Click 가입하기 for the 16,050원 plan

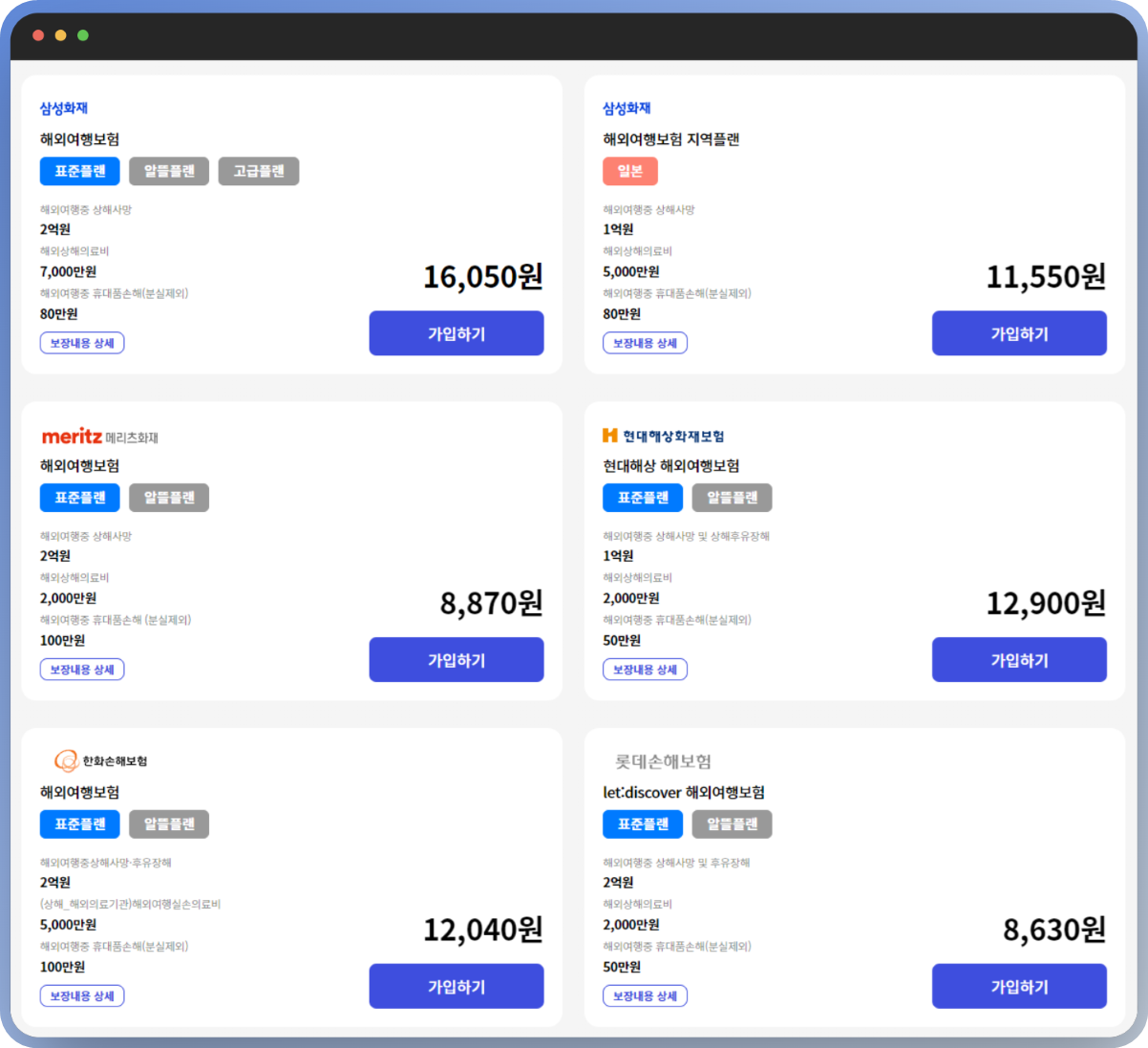click(457, 333)
